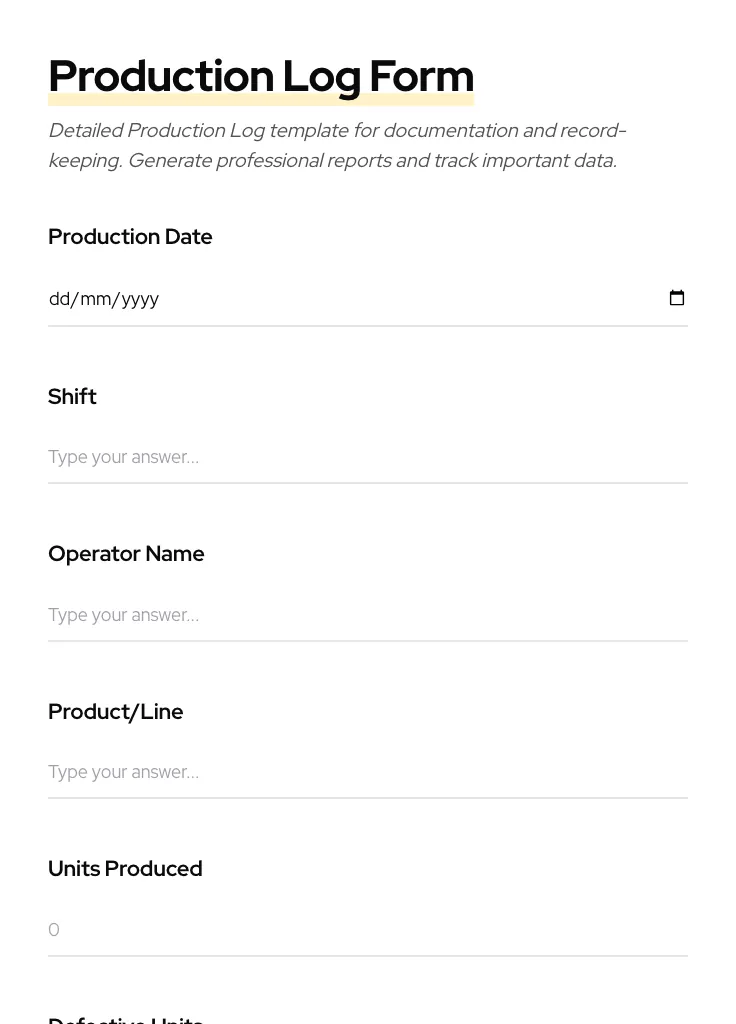Viewport: 736px width, 1024px height.
Task: Click the Shift question label
Action: [72, 396]
